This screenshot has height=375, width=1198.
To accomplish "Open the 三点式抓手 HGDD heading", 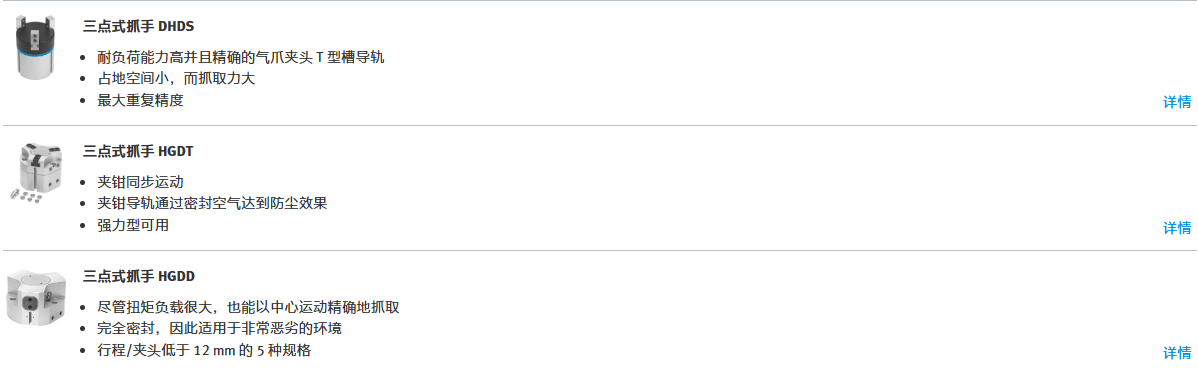I will [x=139, y=276].
